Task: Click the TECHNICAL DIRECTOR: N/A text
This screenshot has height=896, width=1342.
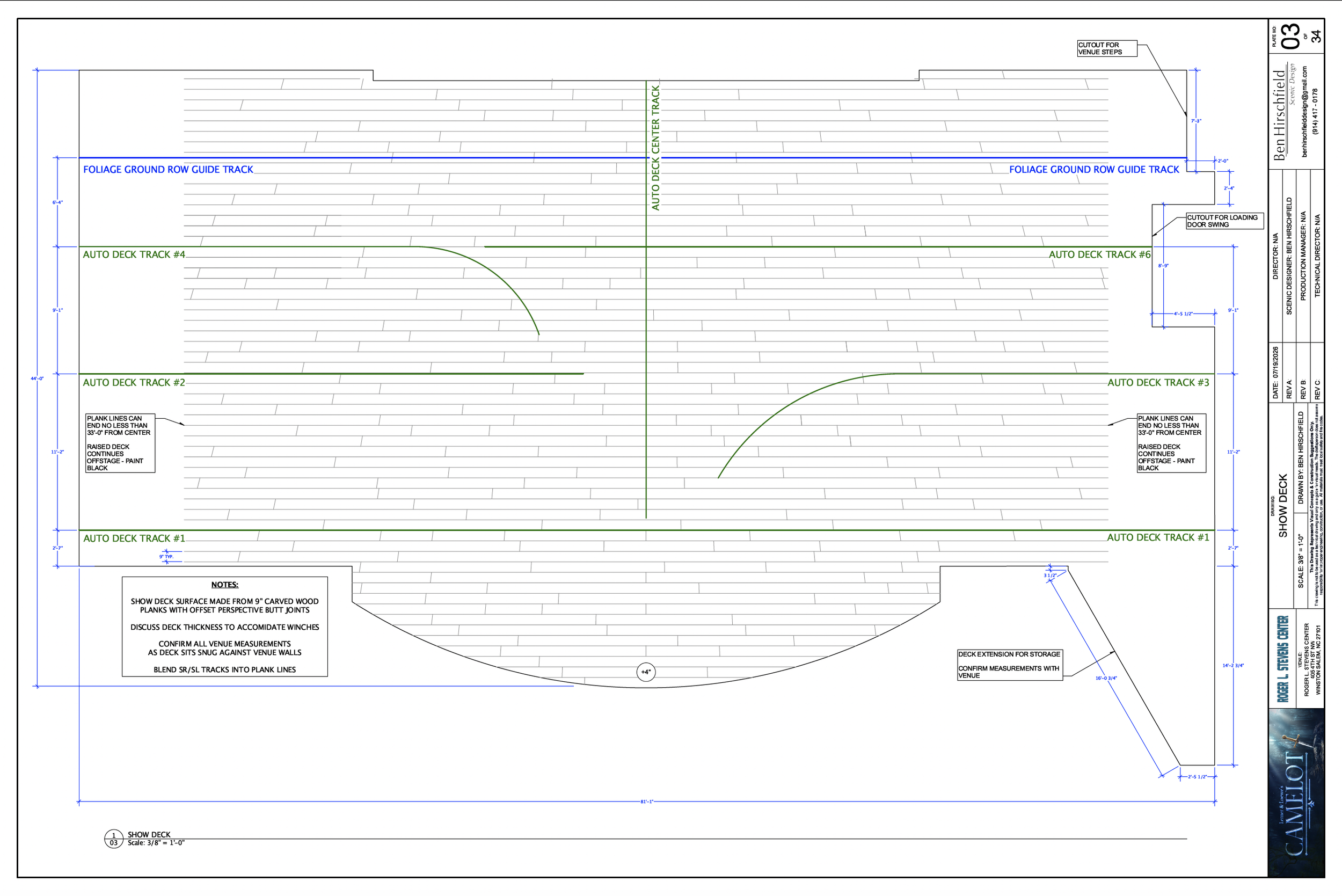Action: [1317, 256]
